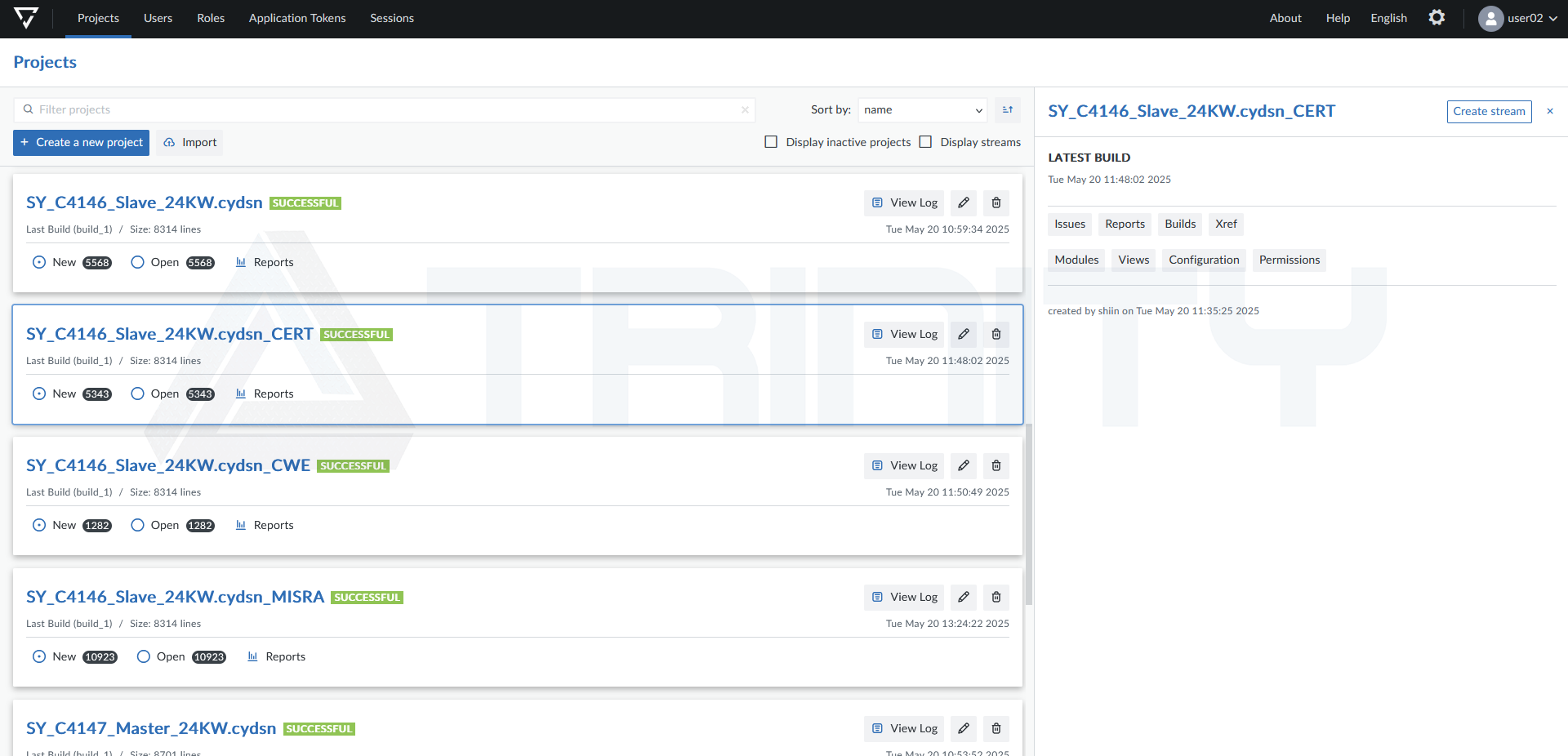1568x756 pixels.
Task: View Log for the MISRA project
Action: coord(904,597)
